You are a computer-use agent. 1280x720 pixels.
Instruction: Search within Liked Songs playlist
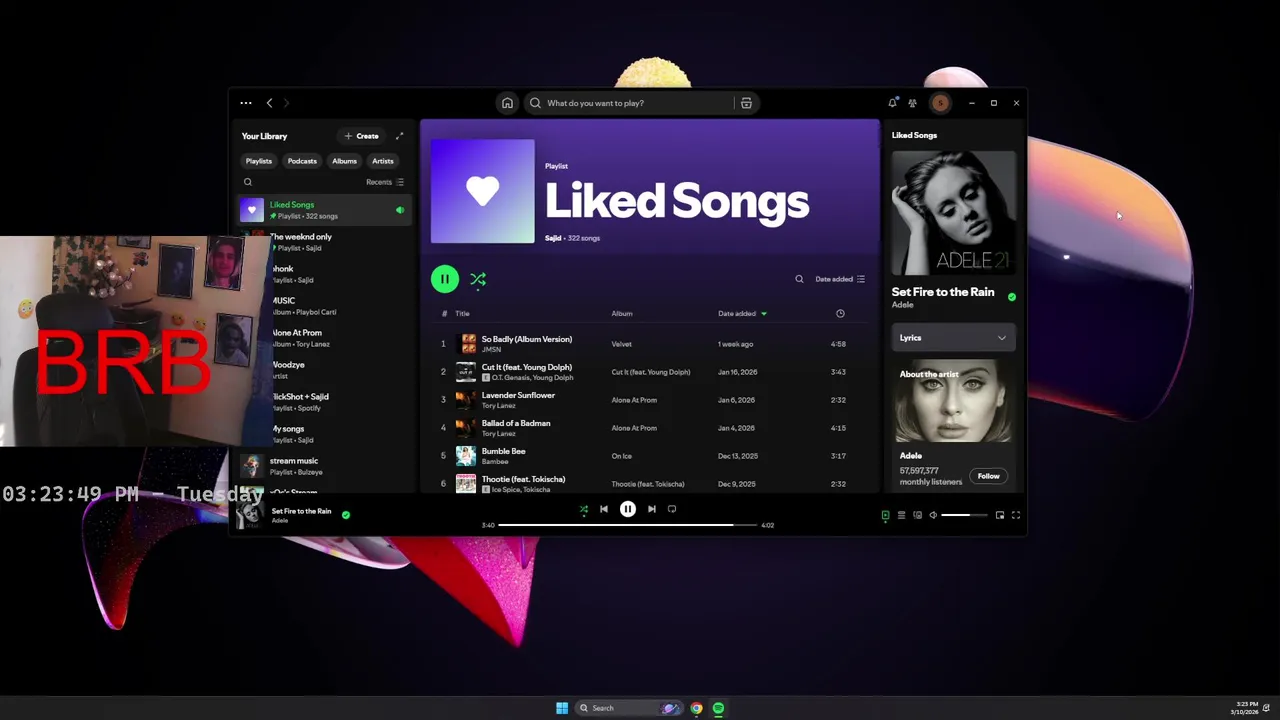[x=799, y=279]
